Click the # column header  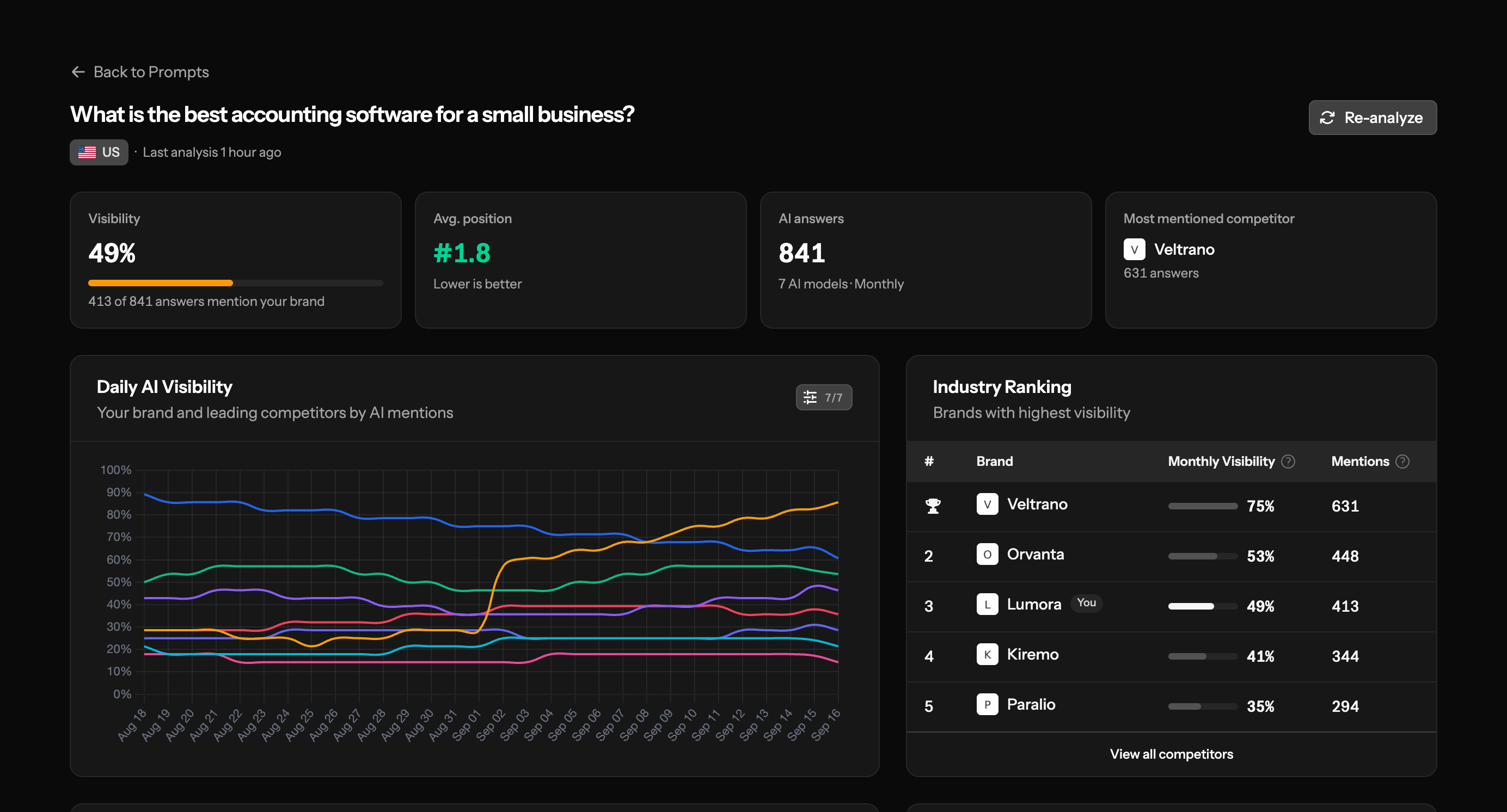click(929, 462)
